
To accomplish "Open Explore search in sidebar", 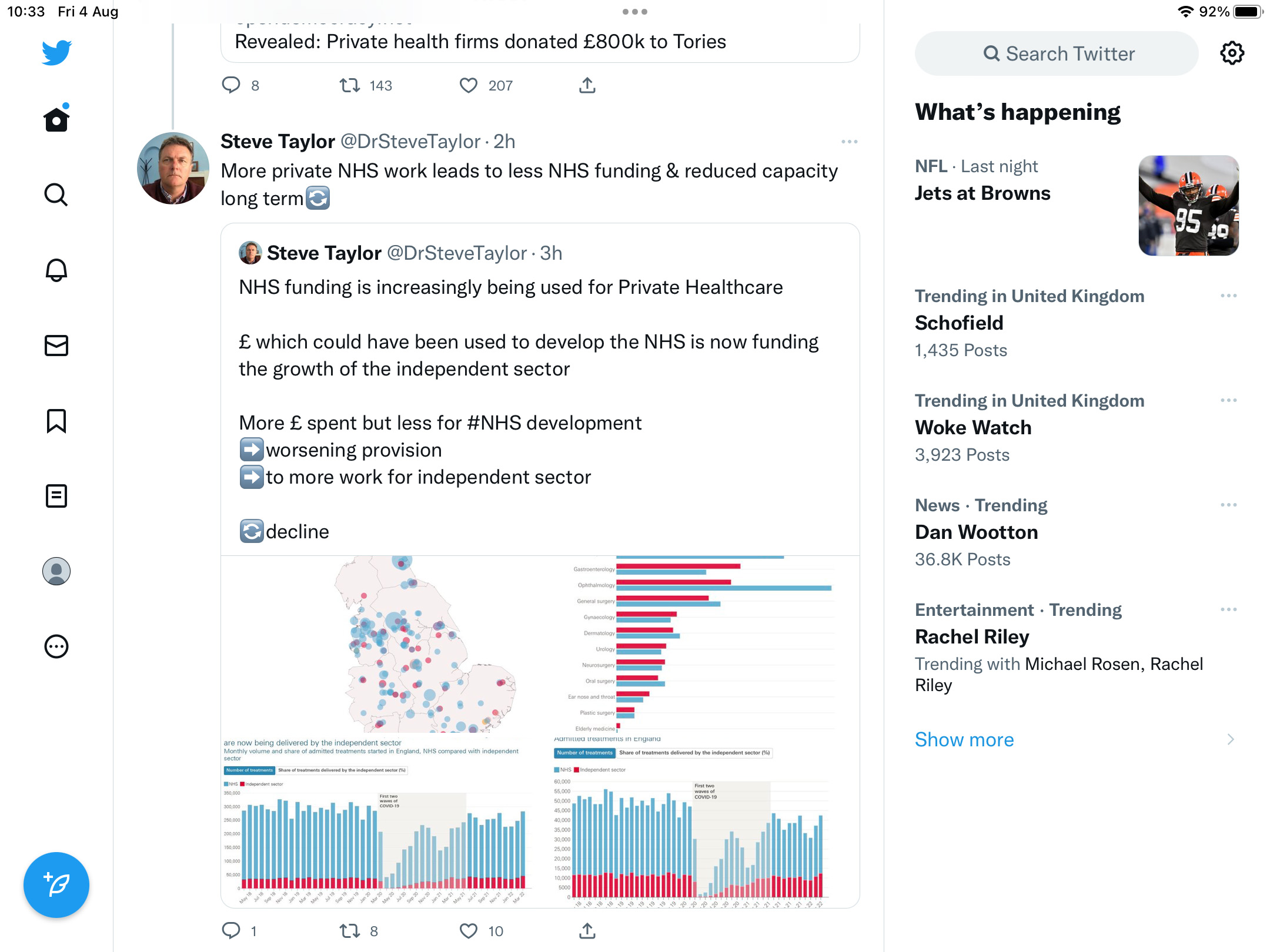I will tap(56, 195).
